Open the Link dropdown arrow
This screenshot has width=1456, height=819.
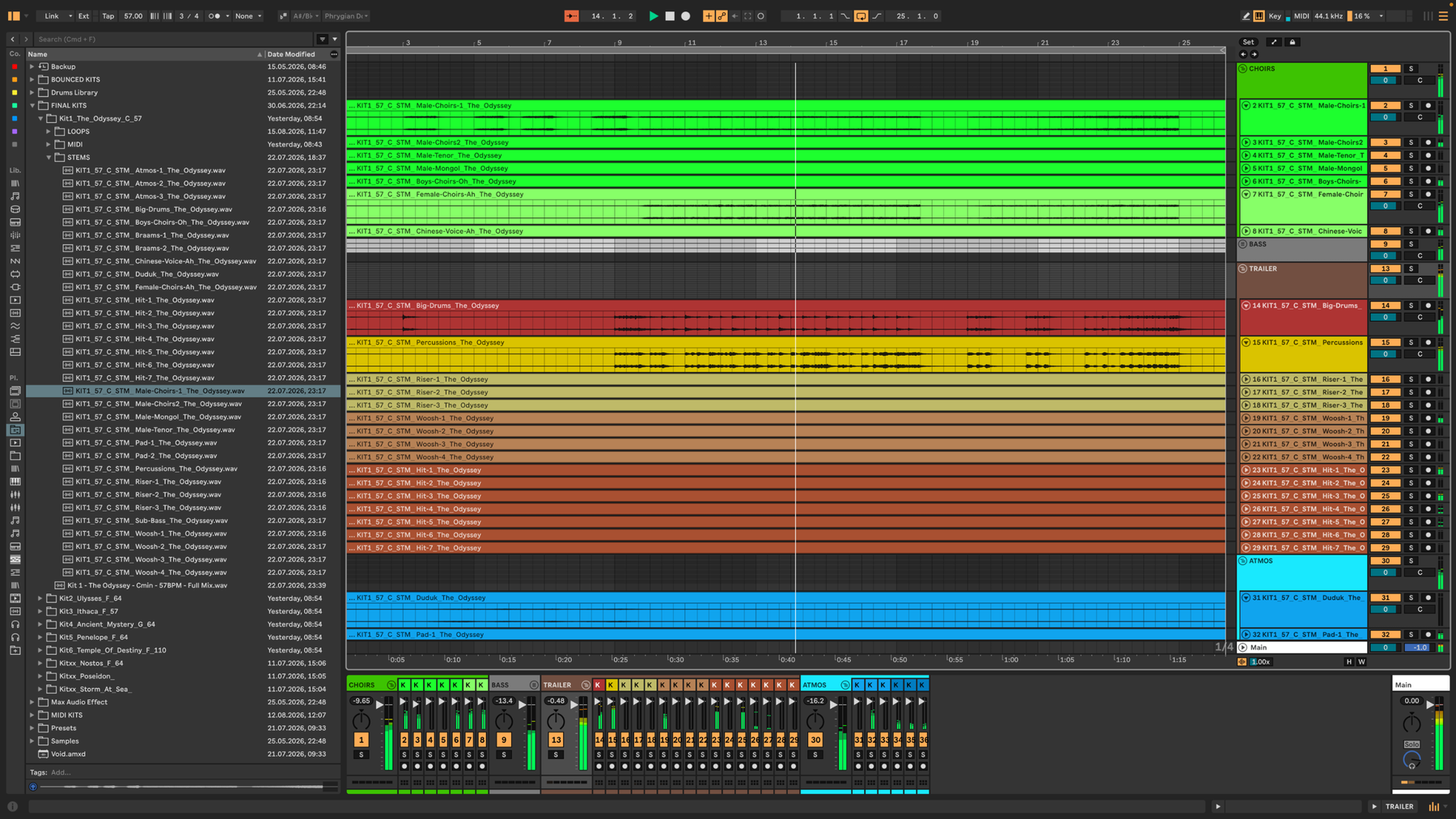[x=70, y=16]
